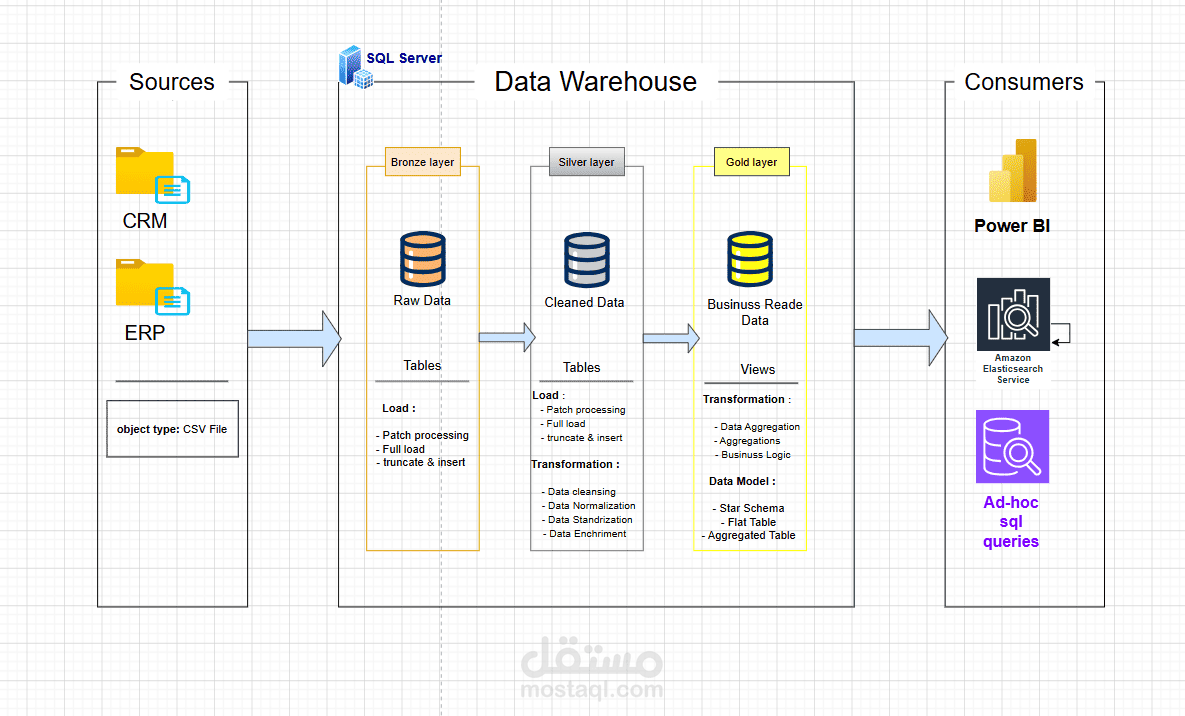
Task: Click the 'Data Aggregation' item
Action: (757, 427)
